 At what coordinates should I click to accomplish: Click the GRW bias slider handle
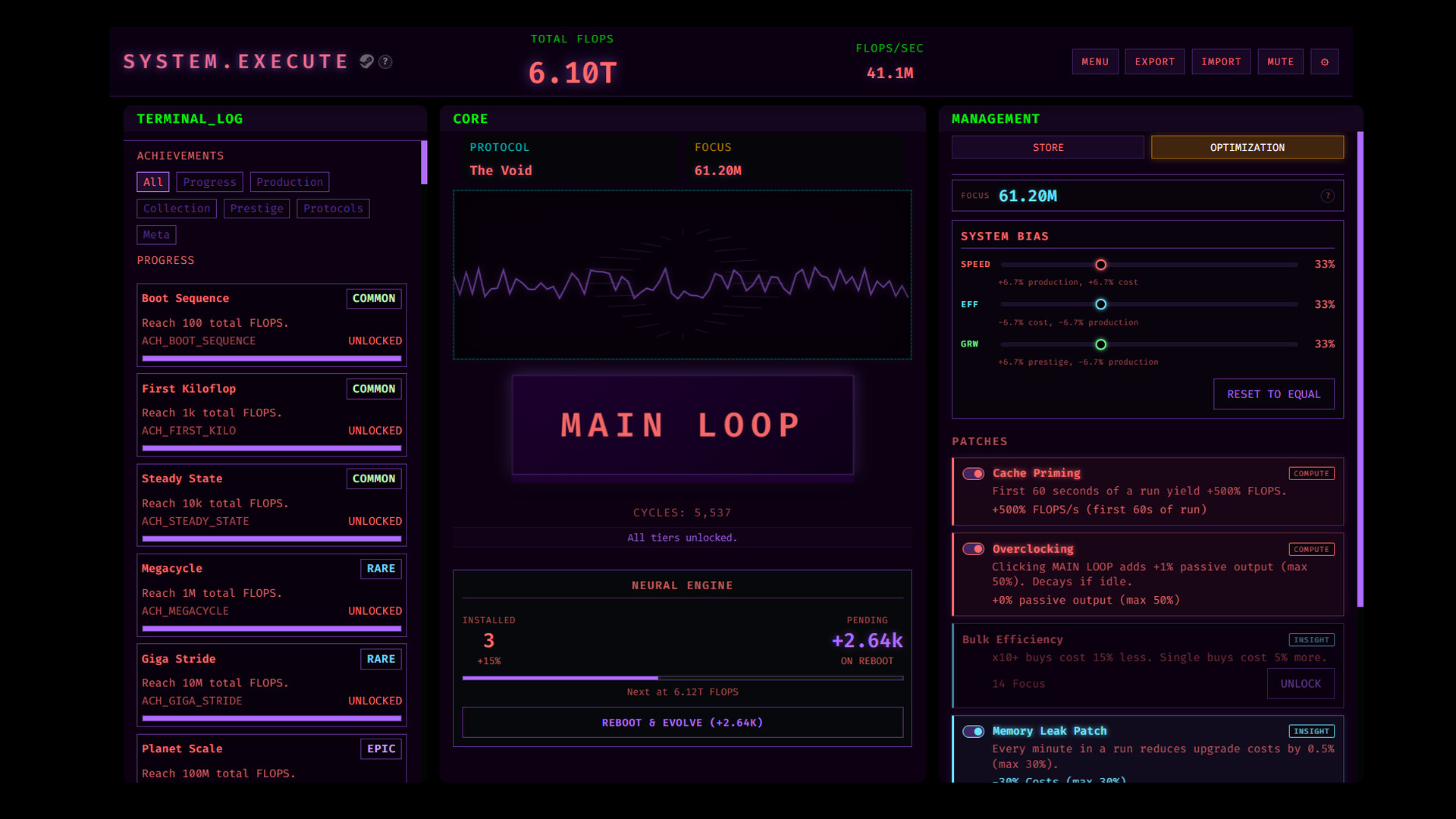point(1100,344)
